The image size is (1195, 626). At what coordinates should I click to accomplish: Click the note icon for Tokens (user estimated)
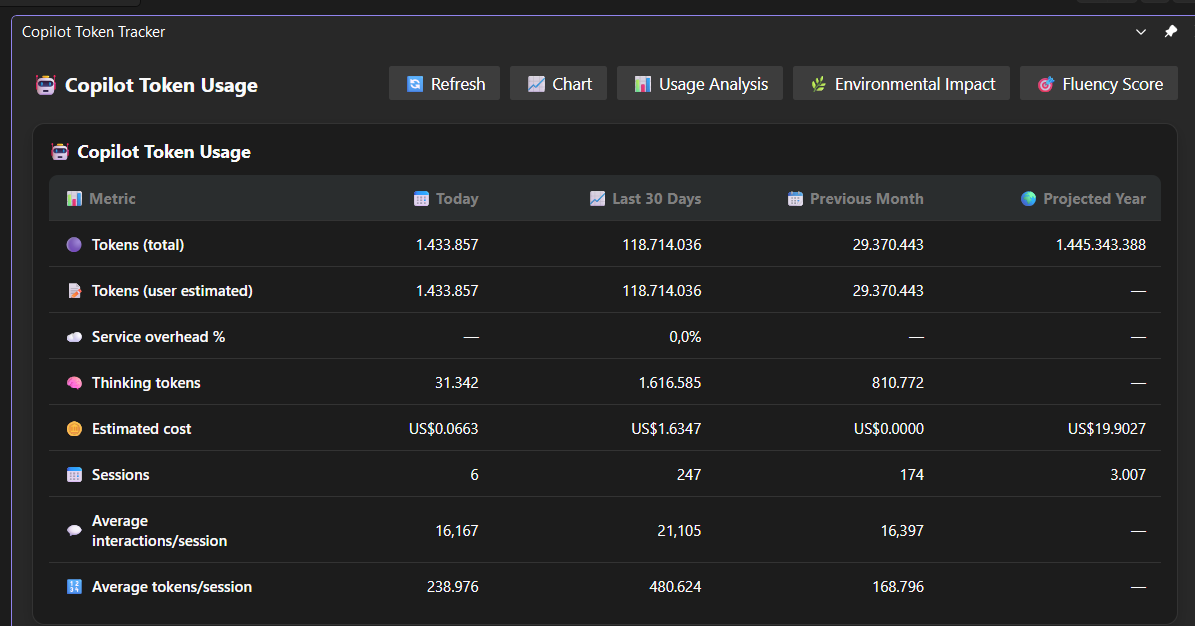point(74,291)
